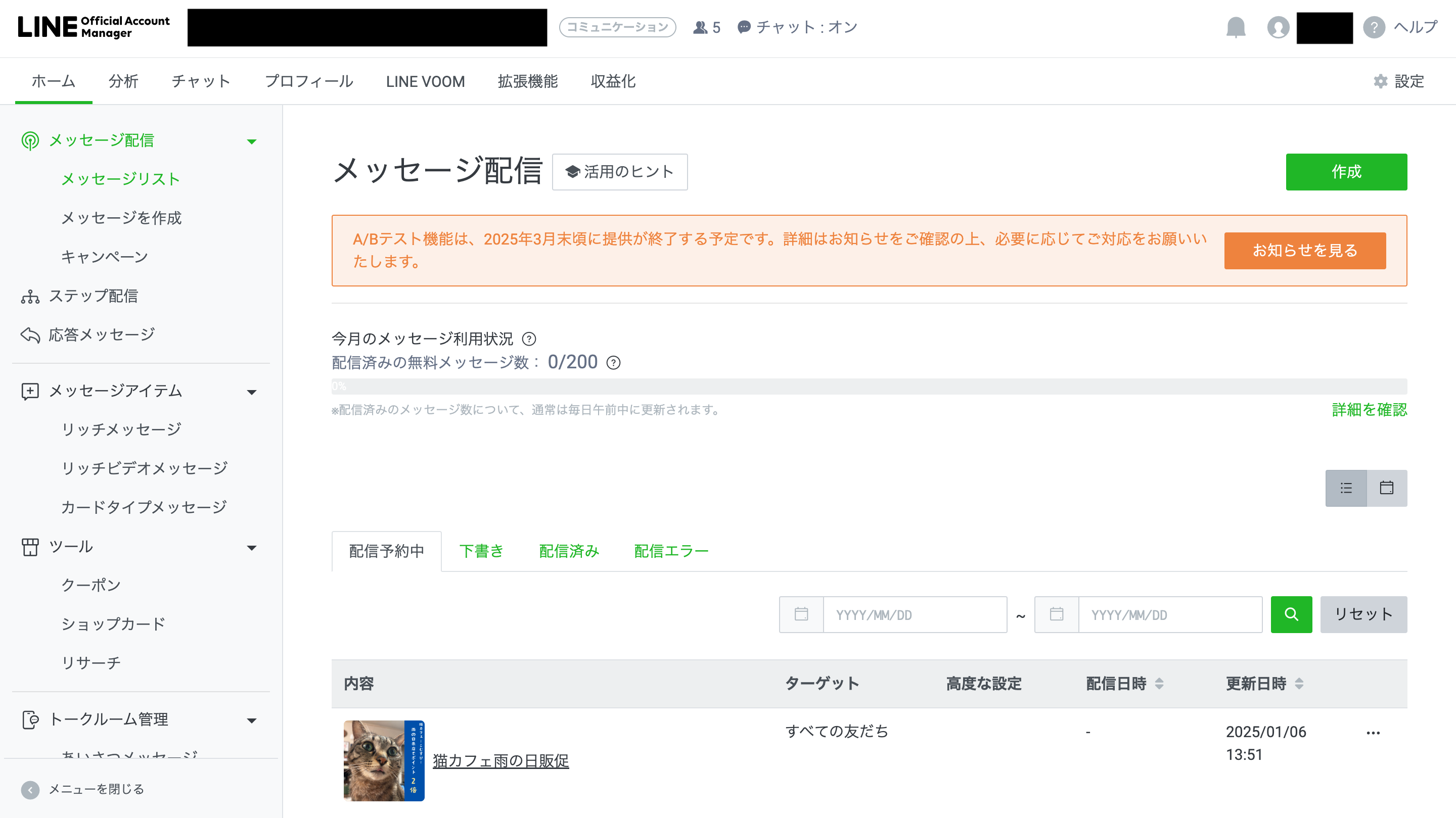
Task: Click the end date YYYY/MM/DD field
Action: tap(1169, 614)
